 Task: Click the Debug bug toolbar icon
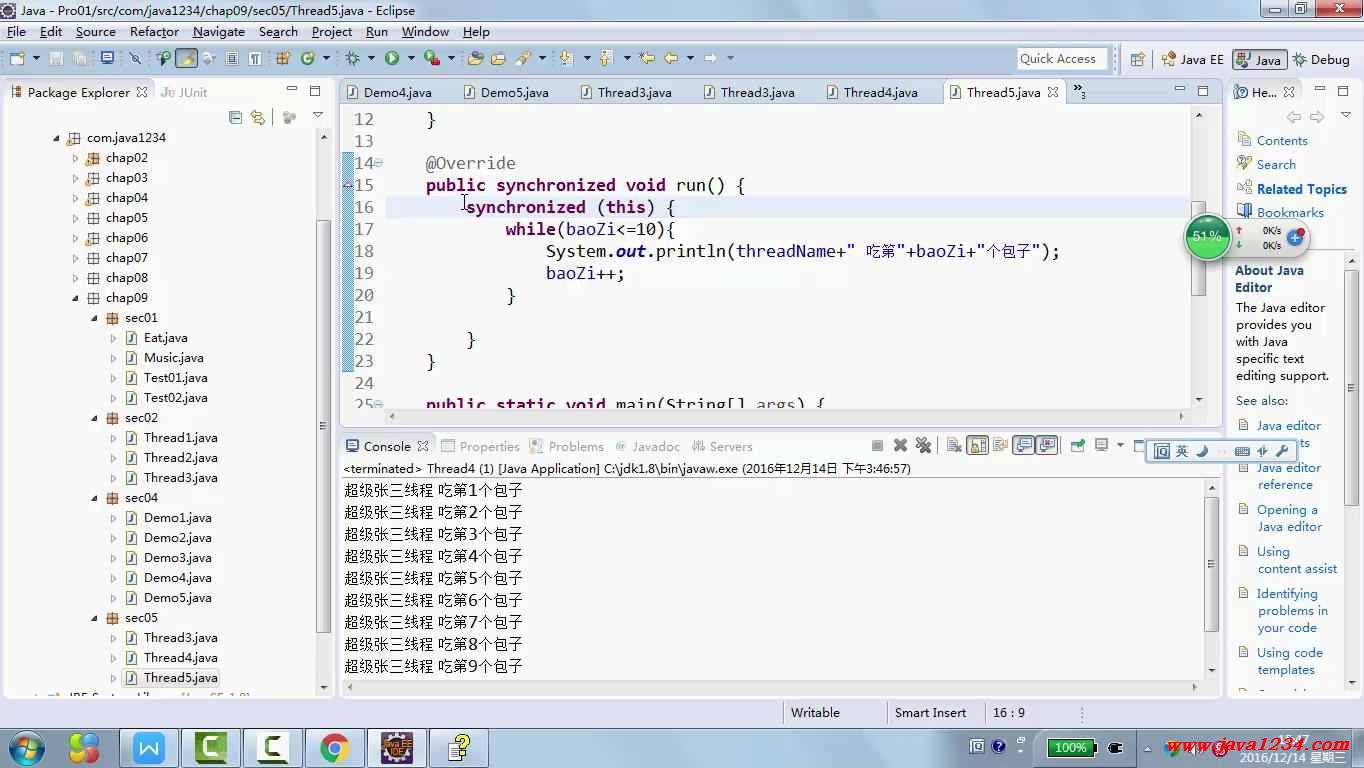click(x=352, y=59)
